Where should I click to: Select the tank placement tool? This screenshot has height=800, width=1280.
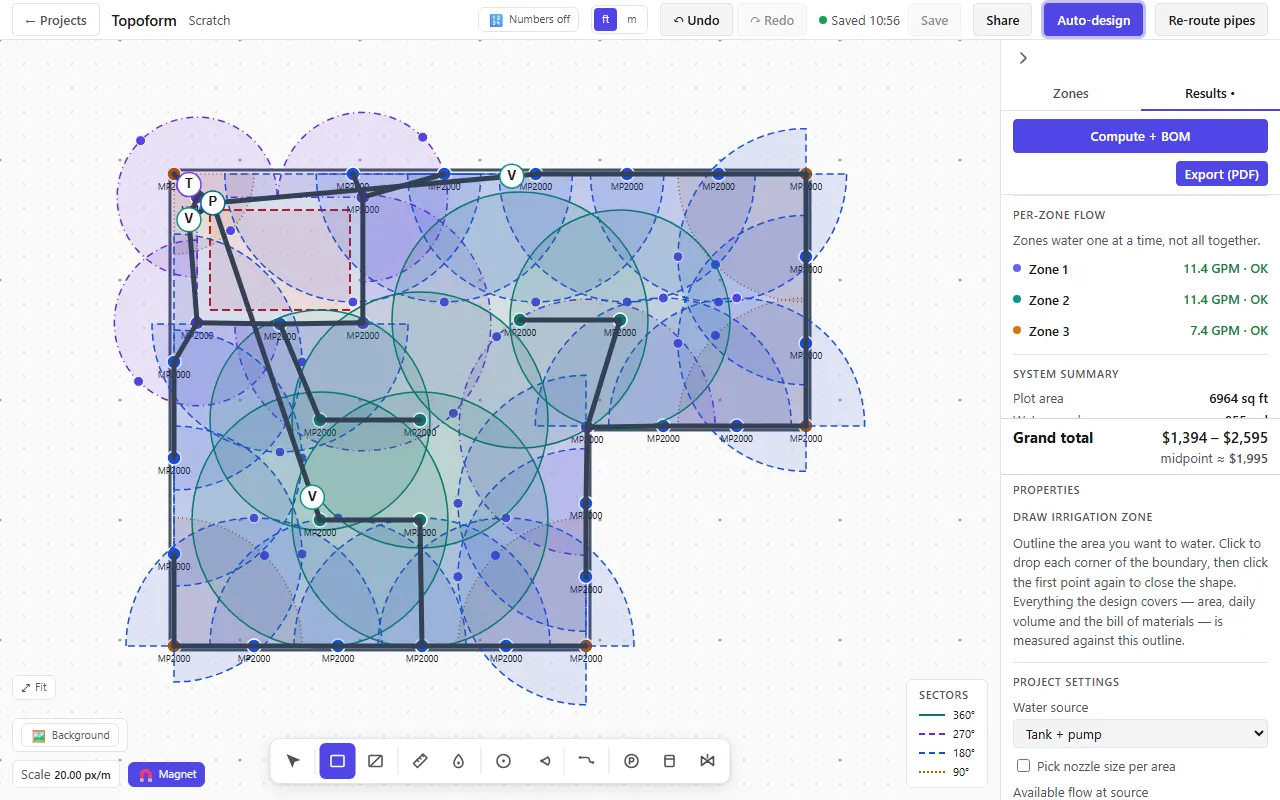coord(670,761)
